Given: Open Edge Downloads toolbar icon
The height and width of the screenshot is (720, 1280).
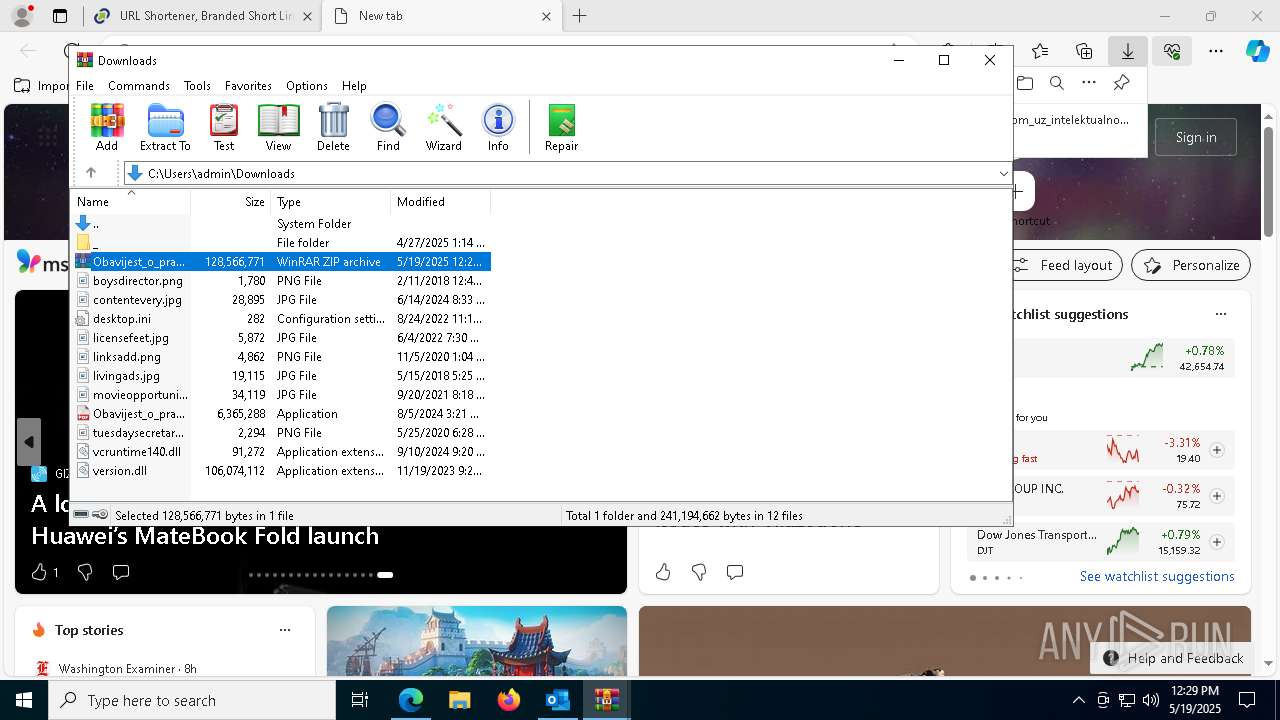Looking at the screenshot, I should (x=1128, y=51).
